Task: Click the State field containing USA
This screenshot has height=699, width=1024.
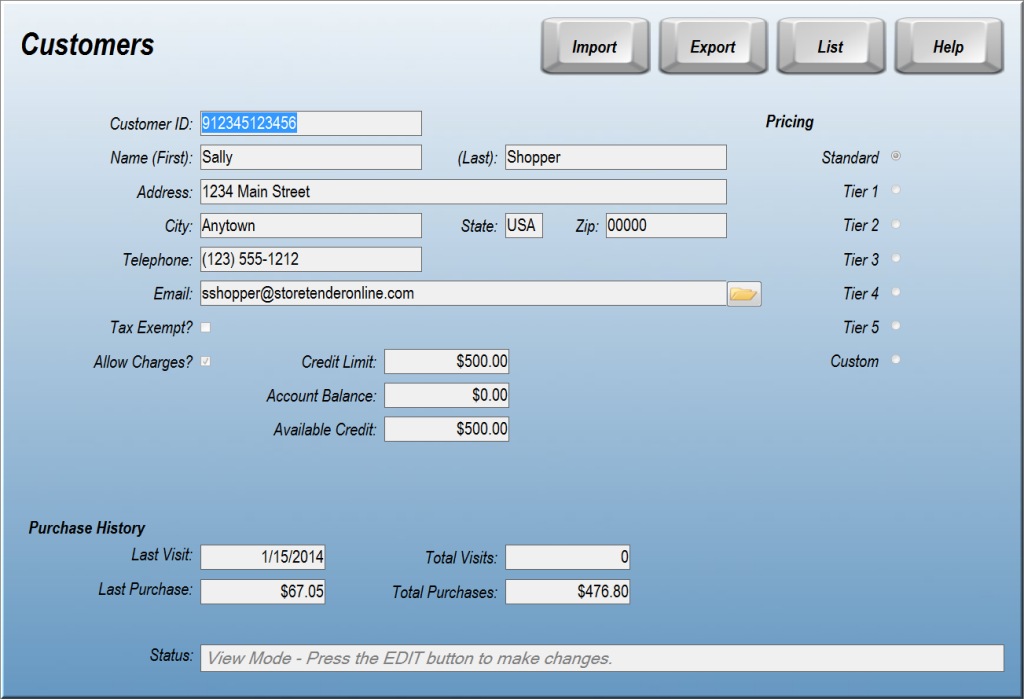Action: 524,225
